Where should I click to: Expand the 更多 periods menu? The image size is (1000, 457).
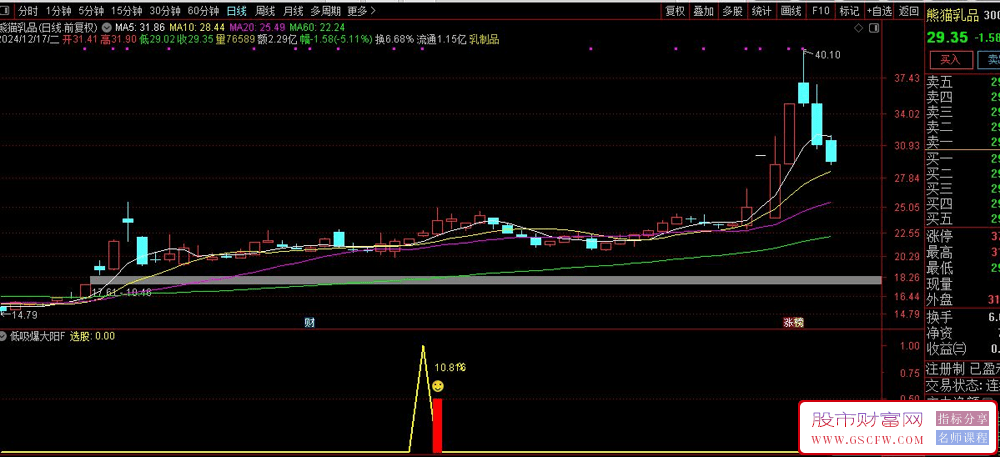(x=362, y=11)
